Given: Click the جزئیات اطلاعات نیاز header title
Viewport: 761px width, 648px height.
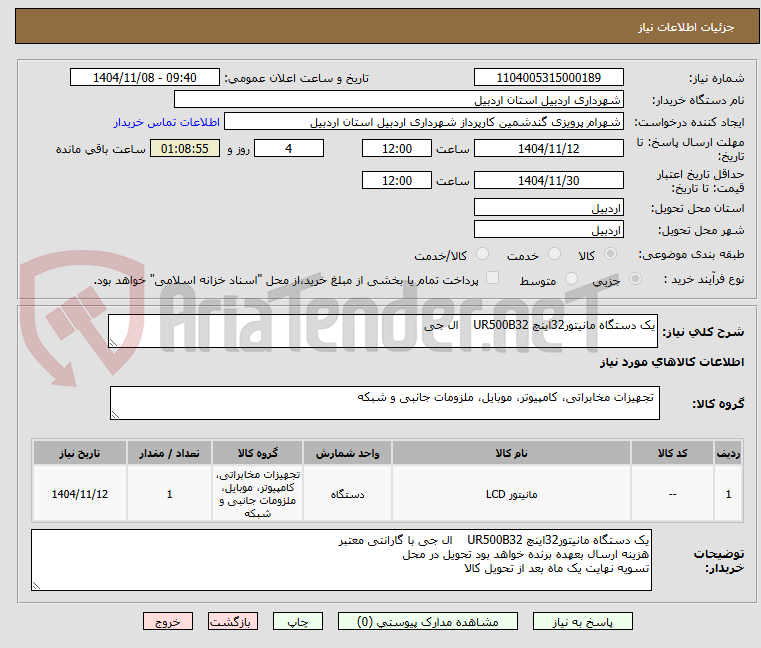Looking at the screenshot, I should click(686, 27).
